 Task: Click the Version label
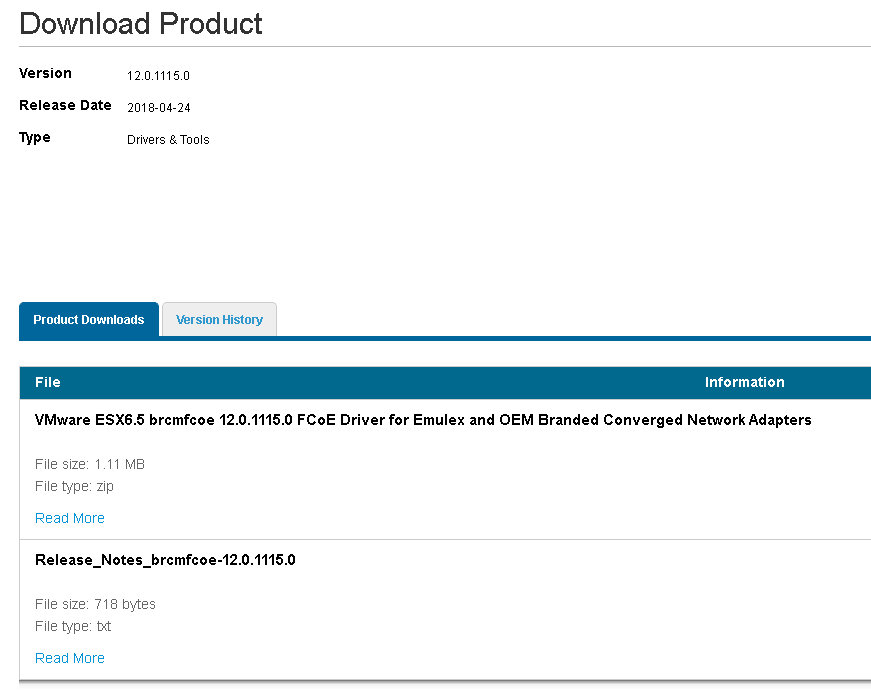(46, 73)
